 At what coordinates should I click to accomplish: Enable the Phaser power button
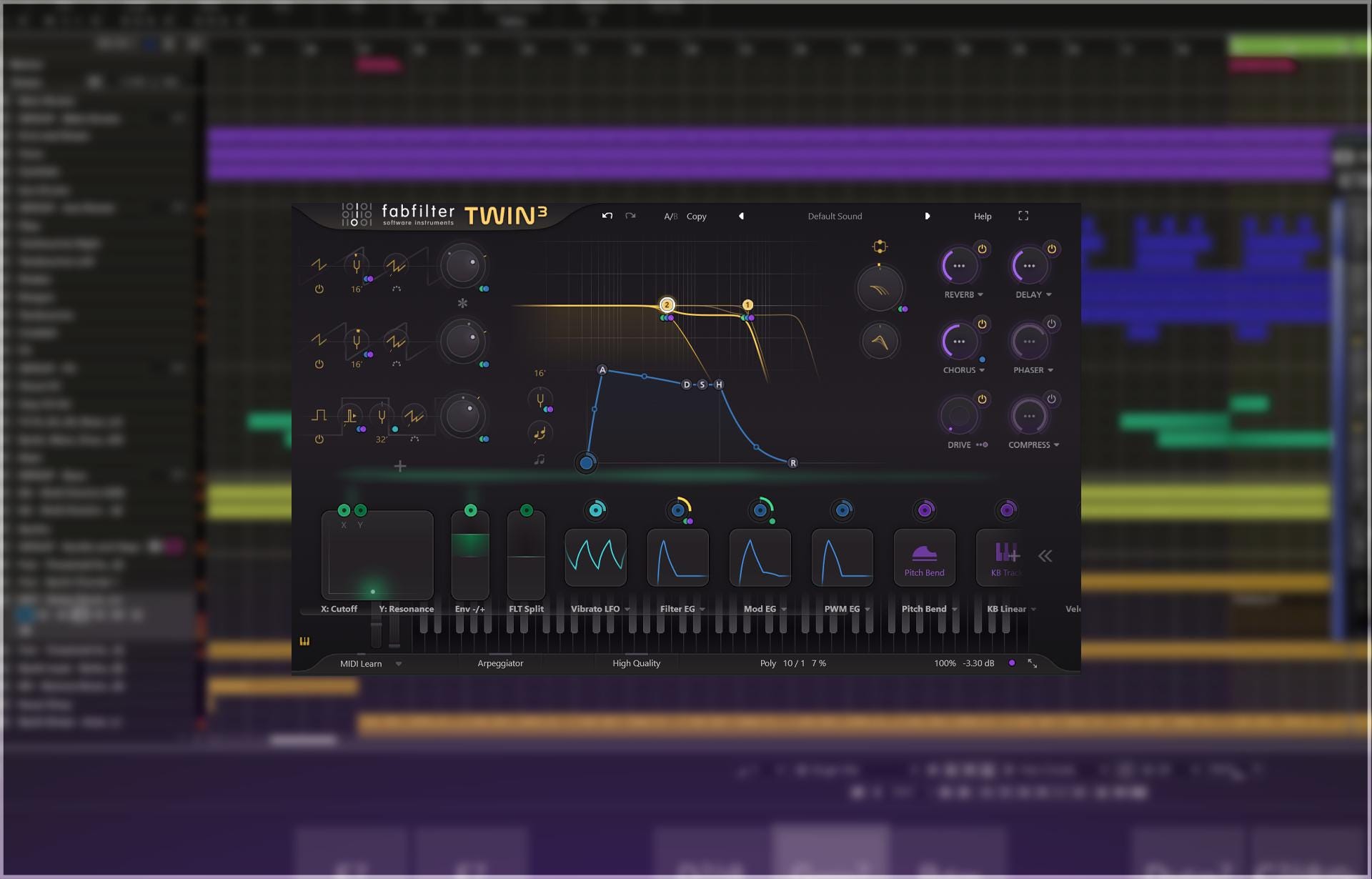[x=1051, y=324]
